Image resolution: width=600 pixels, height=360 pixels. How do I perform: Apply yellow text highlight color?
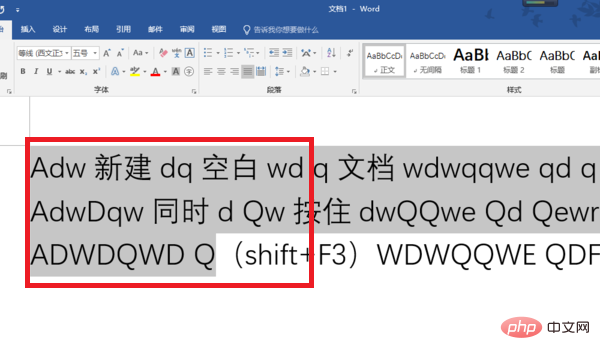(x=135, y=71)
